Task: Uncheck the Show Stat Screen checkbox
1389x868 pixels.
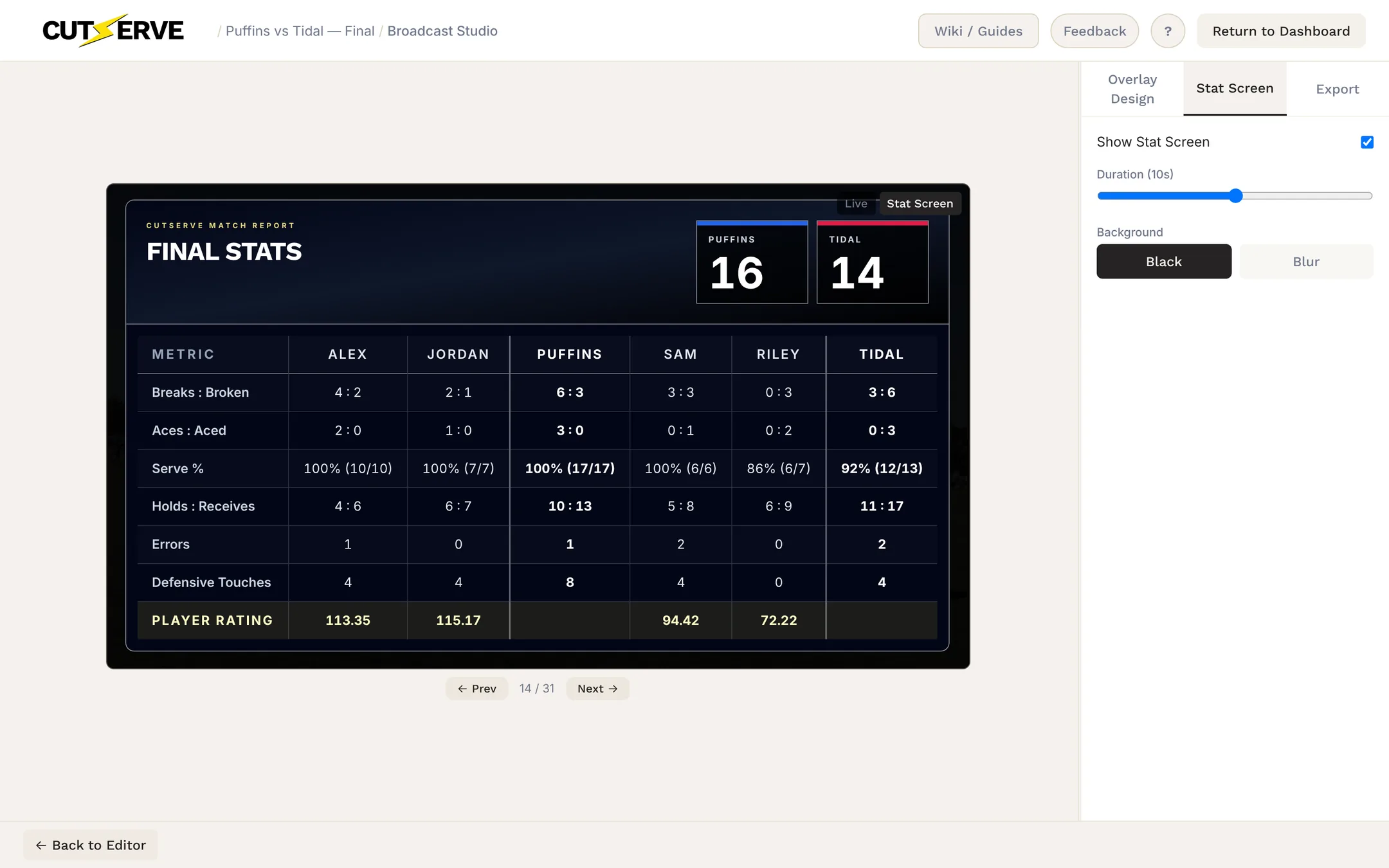Action: click(1367, 142)
